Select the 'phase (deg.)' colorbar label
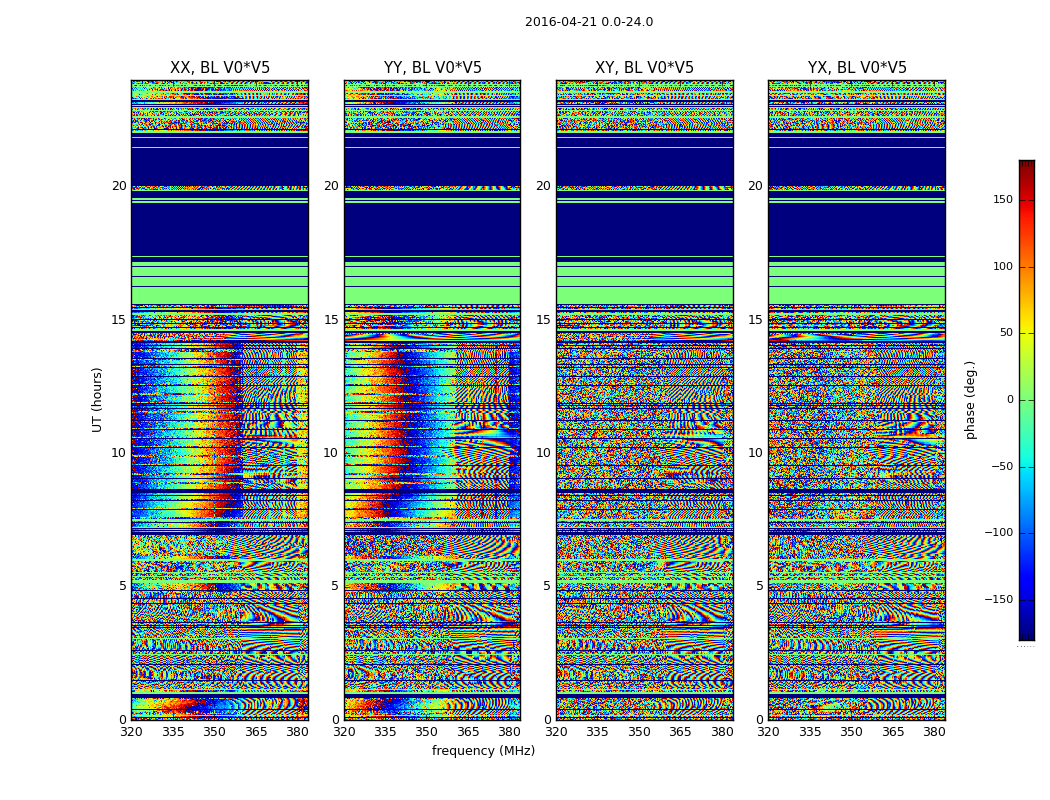Viewport: 1050px width, 800px height. point(970,400)
